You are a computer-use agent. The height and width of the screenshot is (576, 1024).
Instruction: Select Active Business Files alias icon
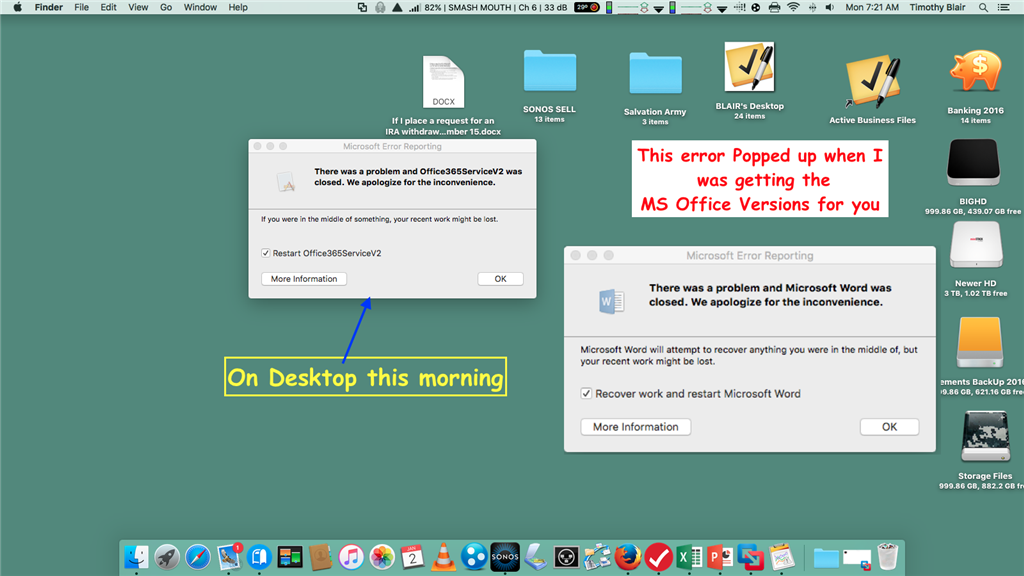pos(872,82)
